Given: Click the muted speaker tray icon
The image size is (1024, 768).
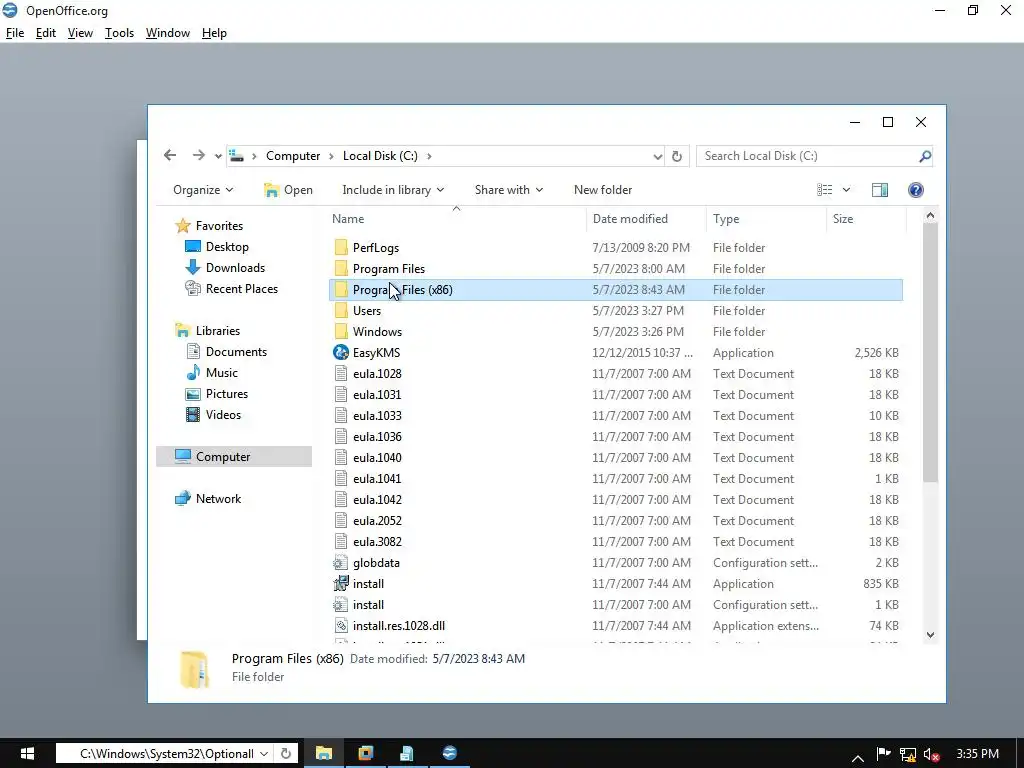Looking at the screenshot, I should point(931,754).
